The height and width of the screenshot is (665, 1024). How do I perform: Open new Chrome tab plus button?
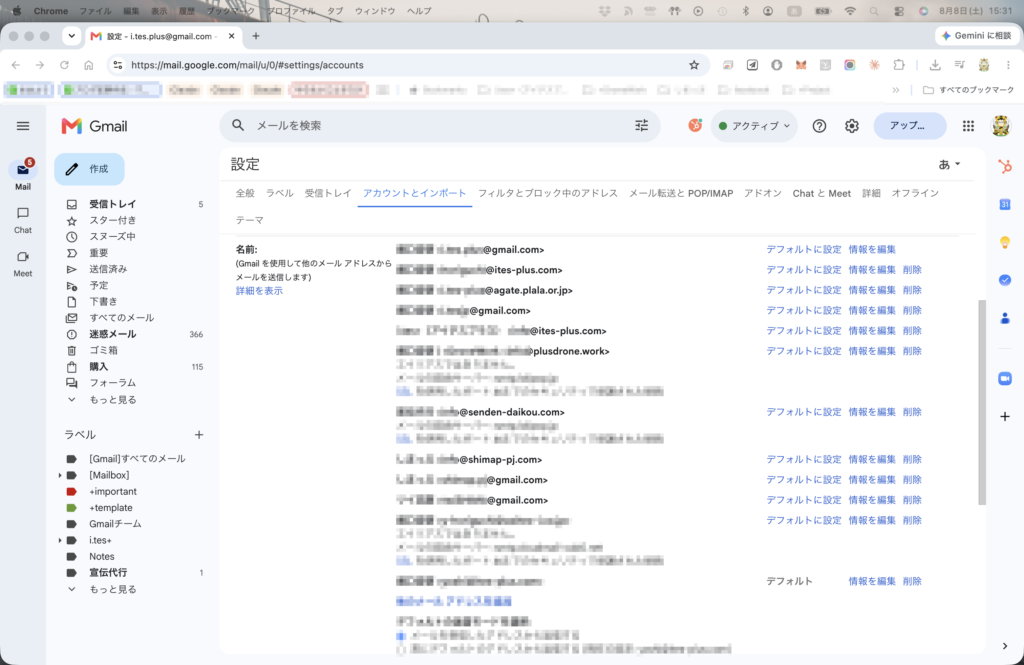[256, 37]
